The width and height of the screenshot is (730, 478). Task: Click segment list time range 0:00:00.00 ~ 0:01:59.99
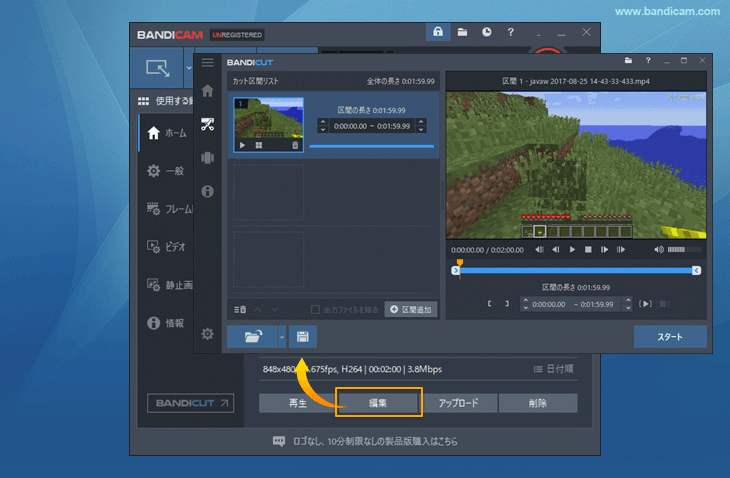(372, 126)
